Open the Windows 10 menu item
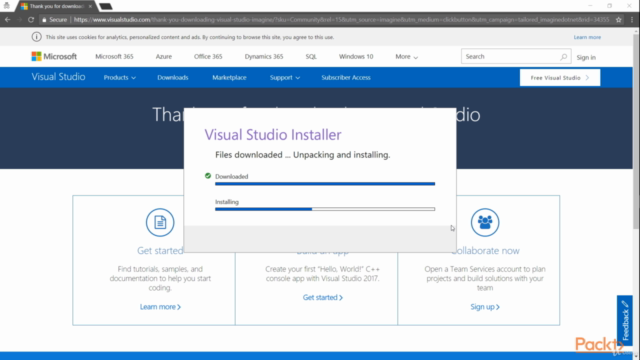Screen dimensions: 640x360 (356, 56)
